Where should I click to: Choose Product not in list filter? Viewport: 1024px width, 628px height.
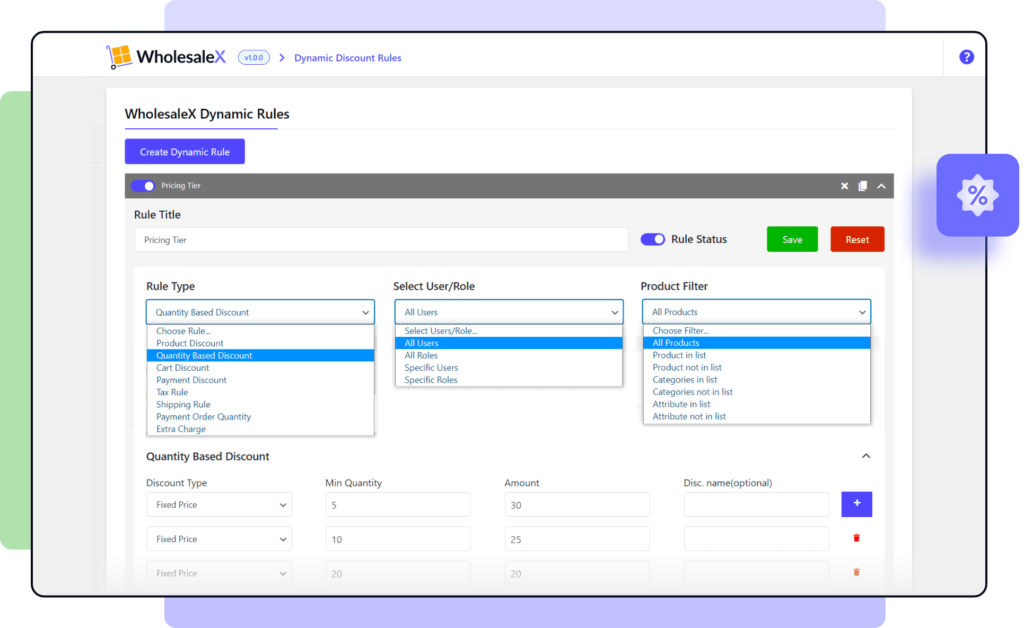756,368
